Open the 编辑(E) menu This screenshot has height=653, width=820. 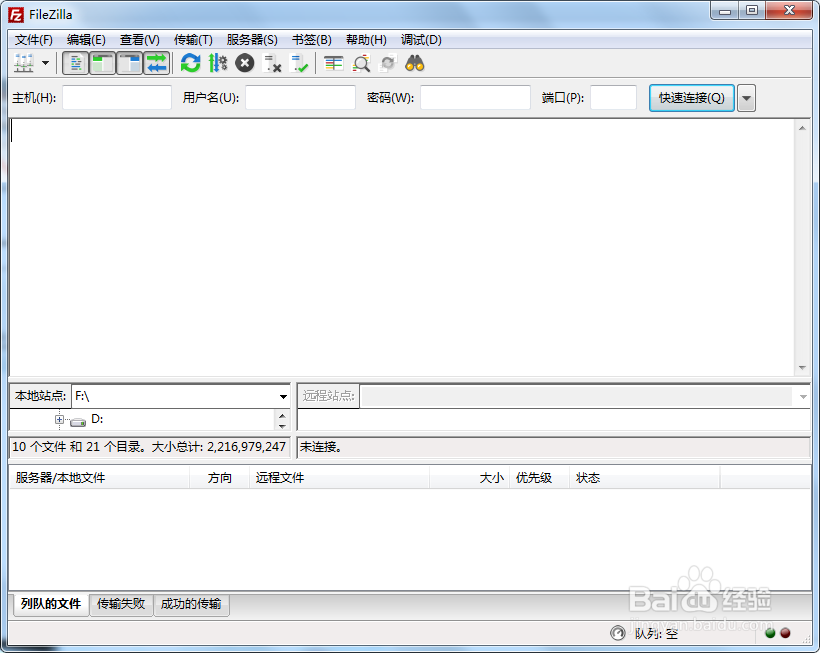[x=86, y=40]
